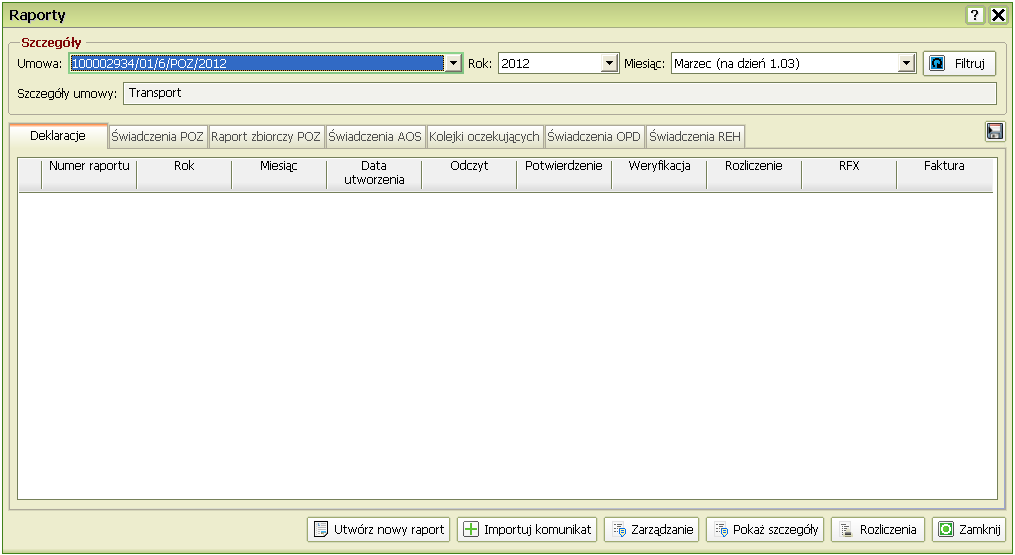This screenshot has height=555, width=1015.
Task: Open the Świadczenia POZ tab
Action: point(157,137)
